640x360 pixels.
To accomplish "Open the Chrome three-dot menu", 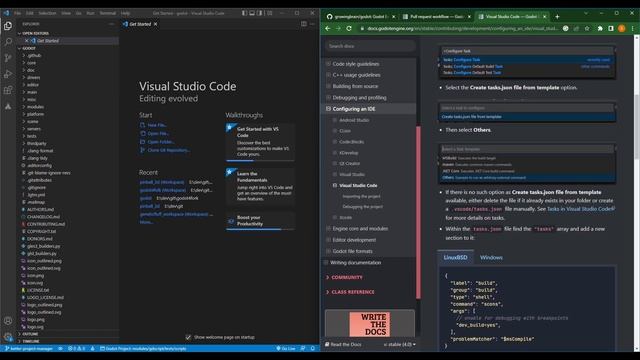I will pos(633,29).
